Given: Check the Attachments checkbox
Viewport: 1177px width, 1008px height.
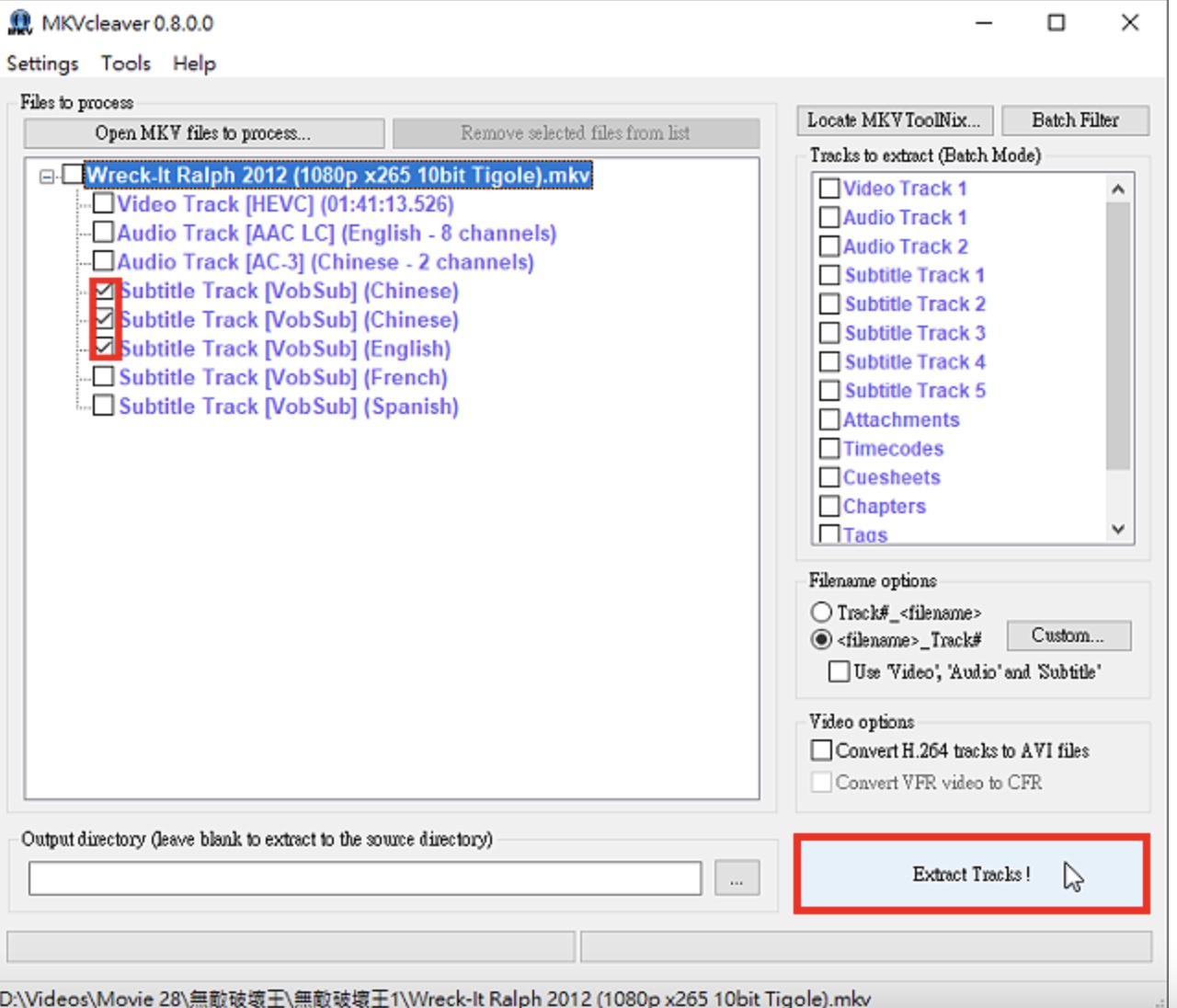Looking at the screenshot, I should click(x=829, y=419).
